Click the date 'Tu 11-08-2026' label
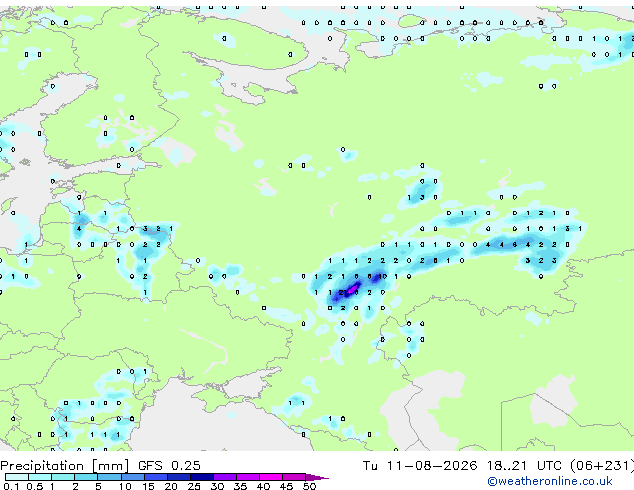Image resolution: width=634 pixels, height=490 pixels. point(420,465)
